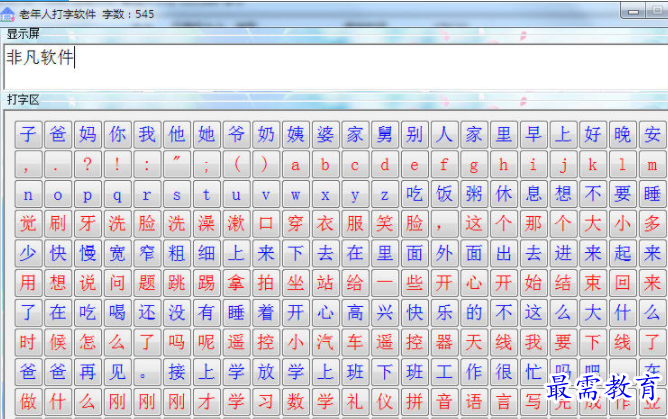Click the semicolon key
This screenshot has height=419, width=668.
(x=207, y=164)
